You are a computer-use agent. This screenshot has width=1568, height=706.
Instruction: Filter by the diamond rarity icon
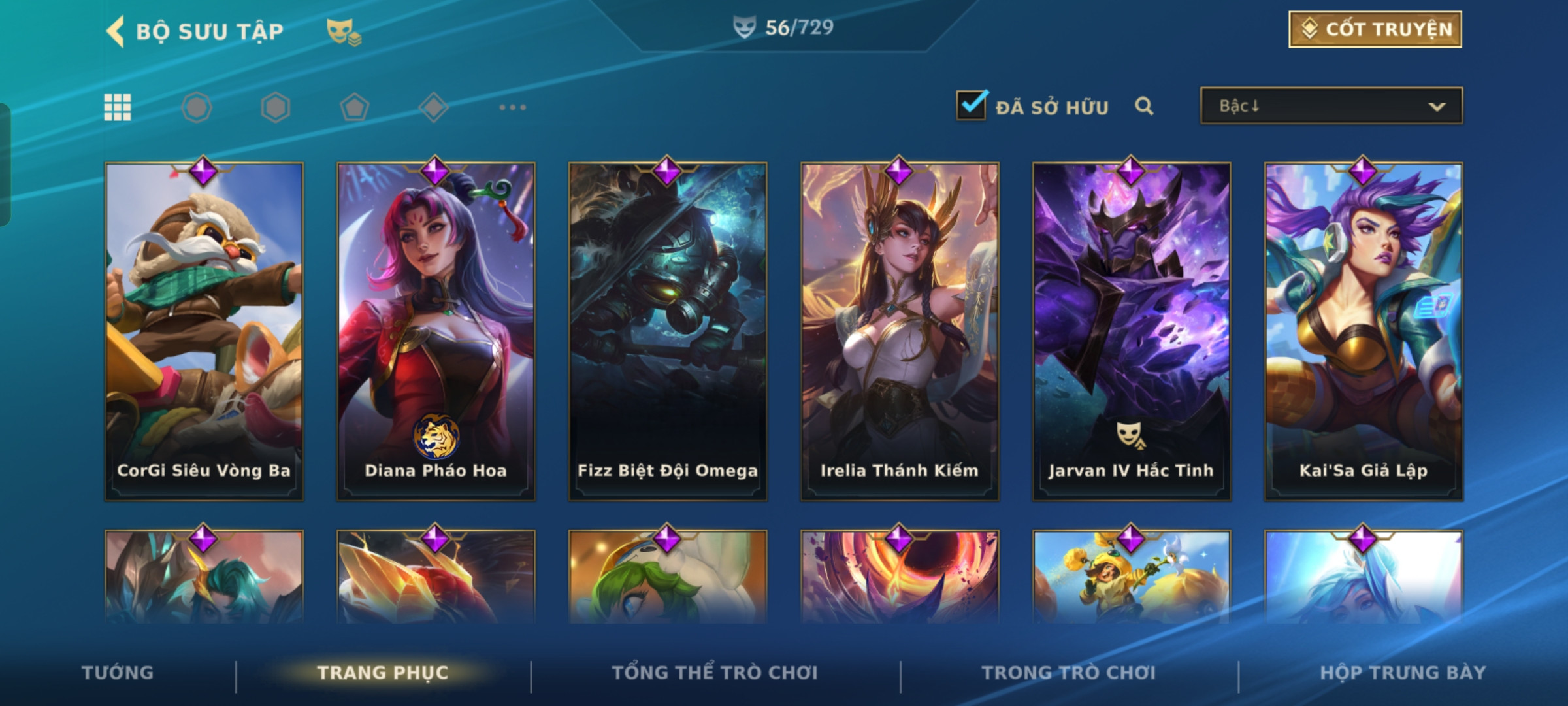(434, 107)
